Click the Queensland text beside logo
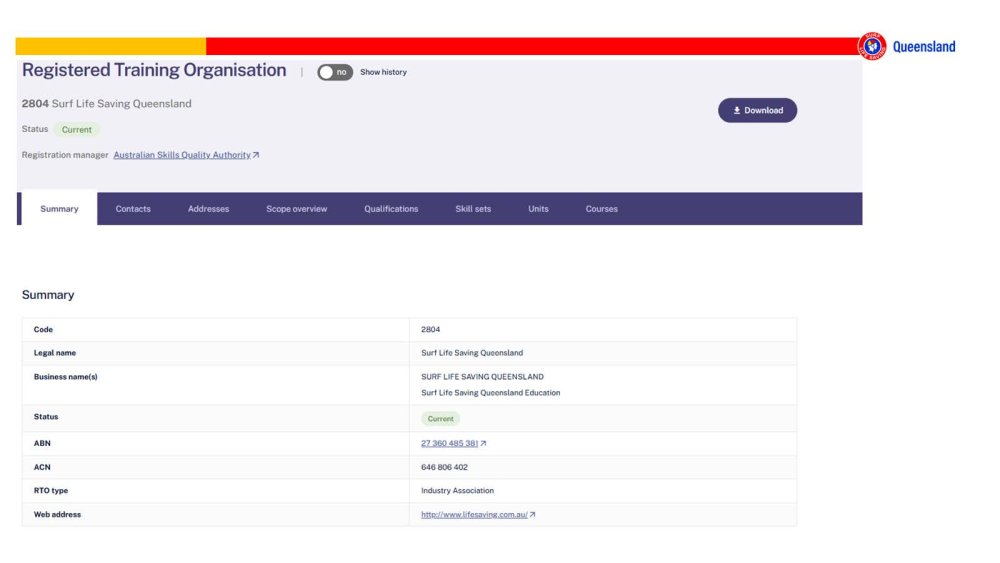This screenshot has width=1000, height=563. (x=923, y=47)
